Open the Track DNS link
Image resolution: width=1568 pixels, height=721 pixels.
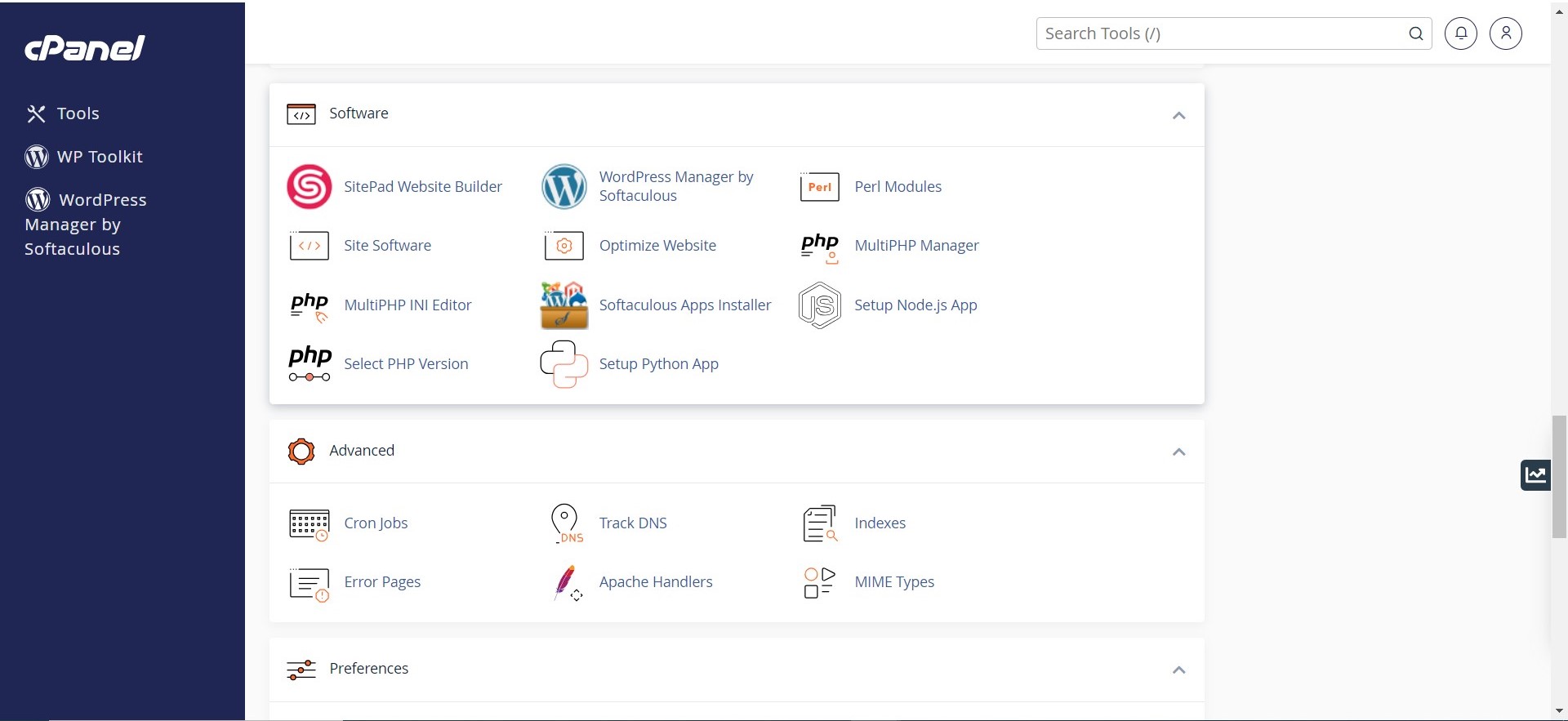coord(633,523)
